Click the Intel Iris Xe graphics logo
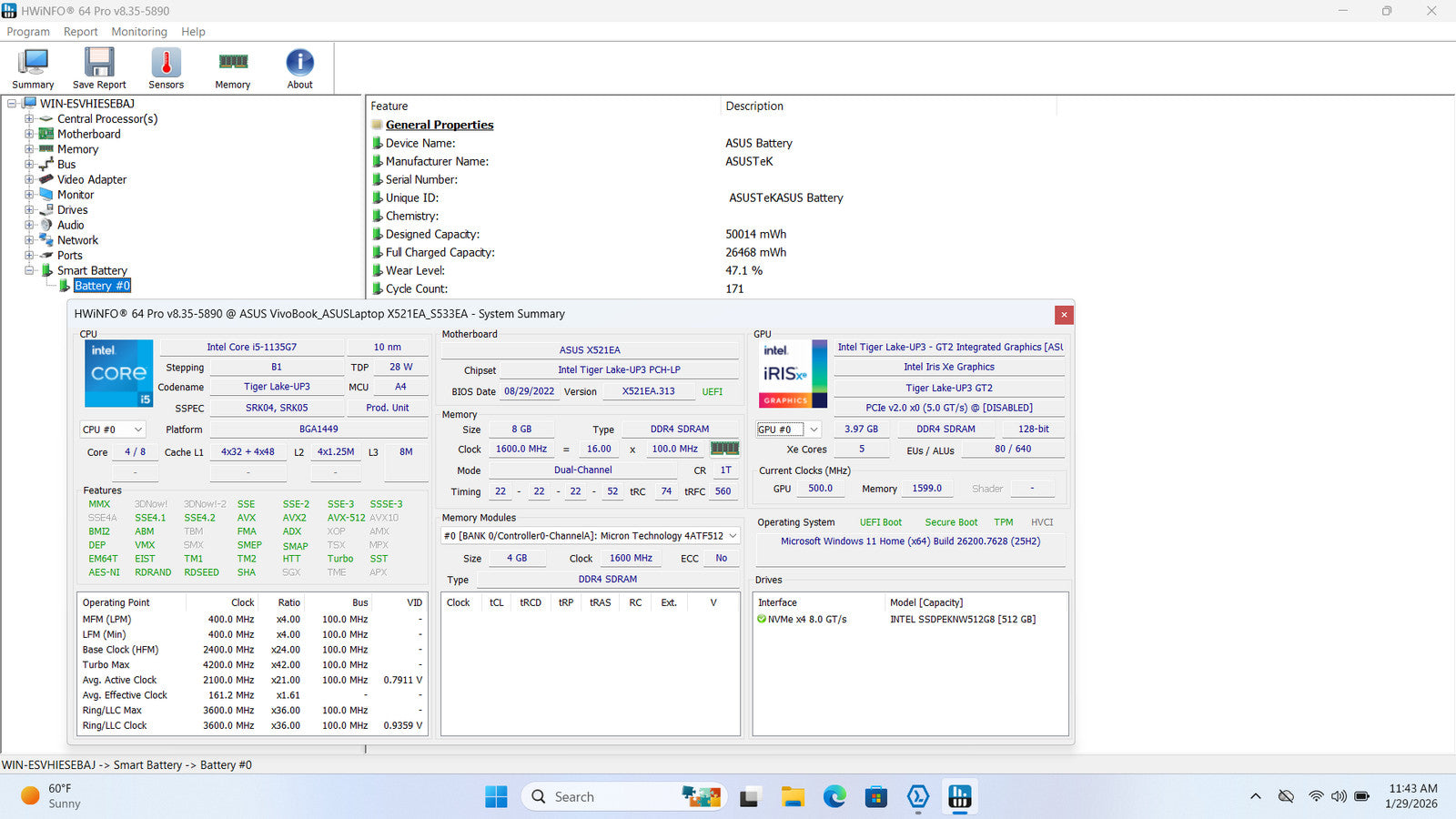Screen dimensions: 1456x819 coord(793,374)
